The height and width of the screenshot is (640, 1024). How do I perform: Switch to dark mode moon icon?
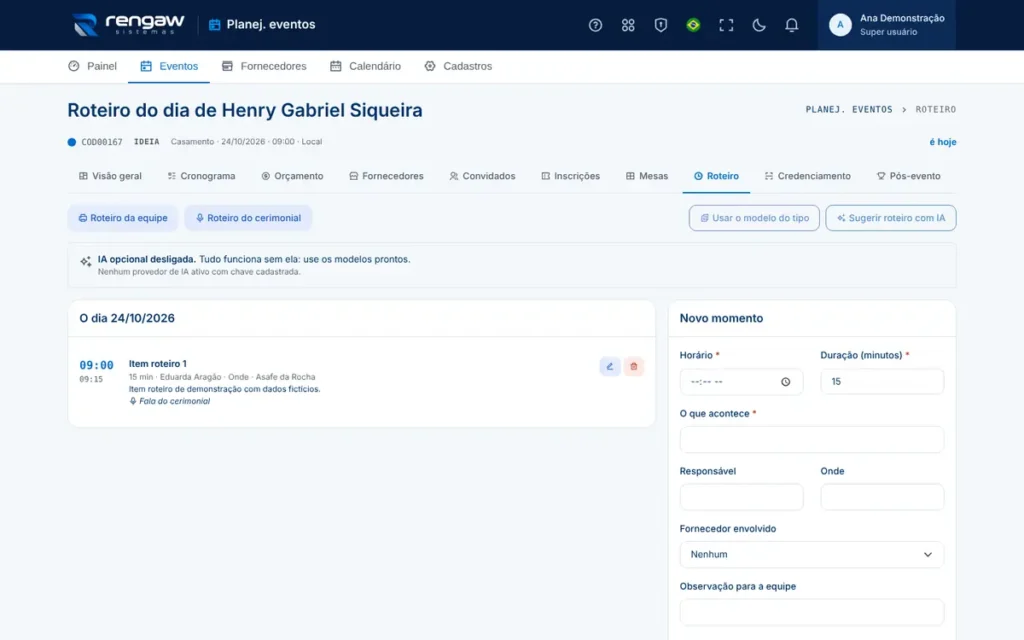pyautogui.click(x=758, y=25)
